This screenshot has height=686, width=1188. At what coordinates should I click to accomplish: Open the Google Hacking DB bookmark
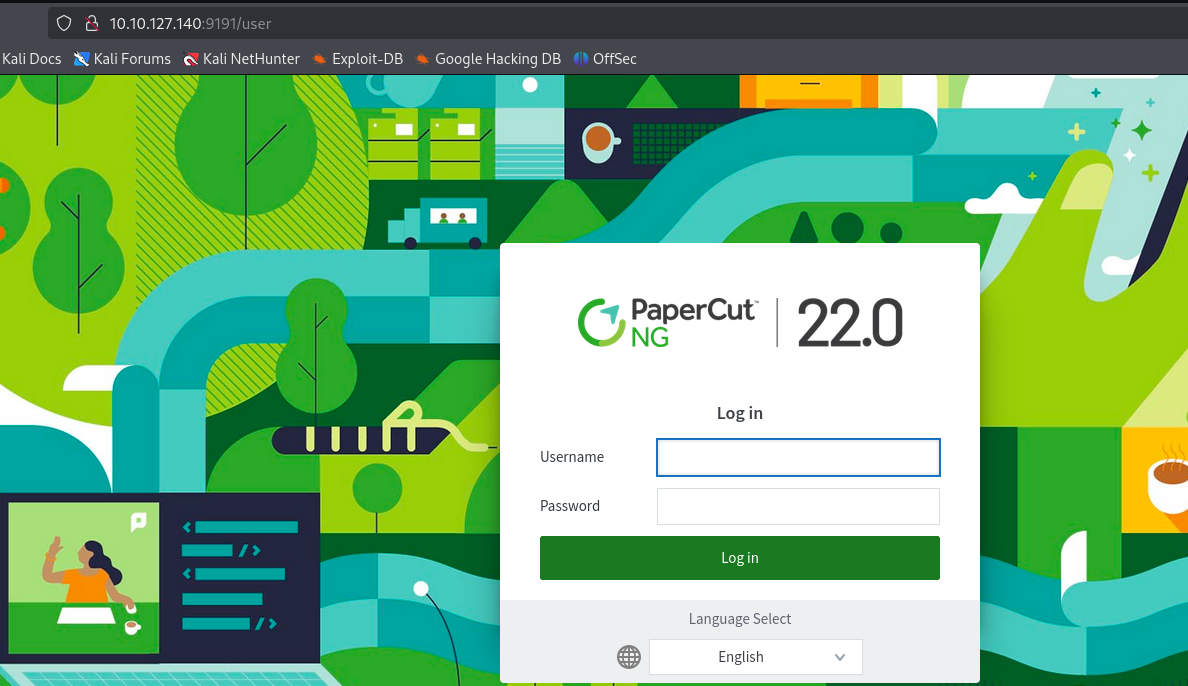click(x=489, y=58)
